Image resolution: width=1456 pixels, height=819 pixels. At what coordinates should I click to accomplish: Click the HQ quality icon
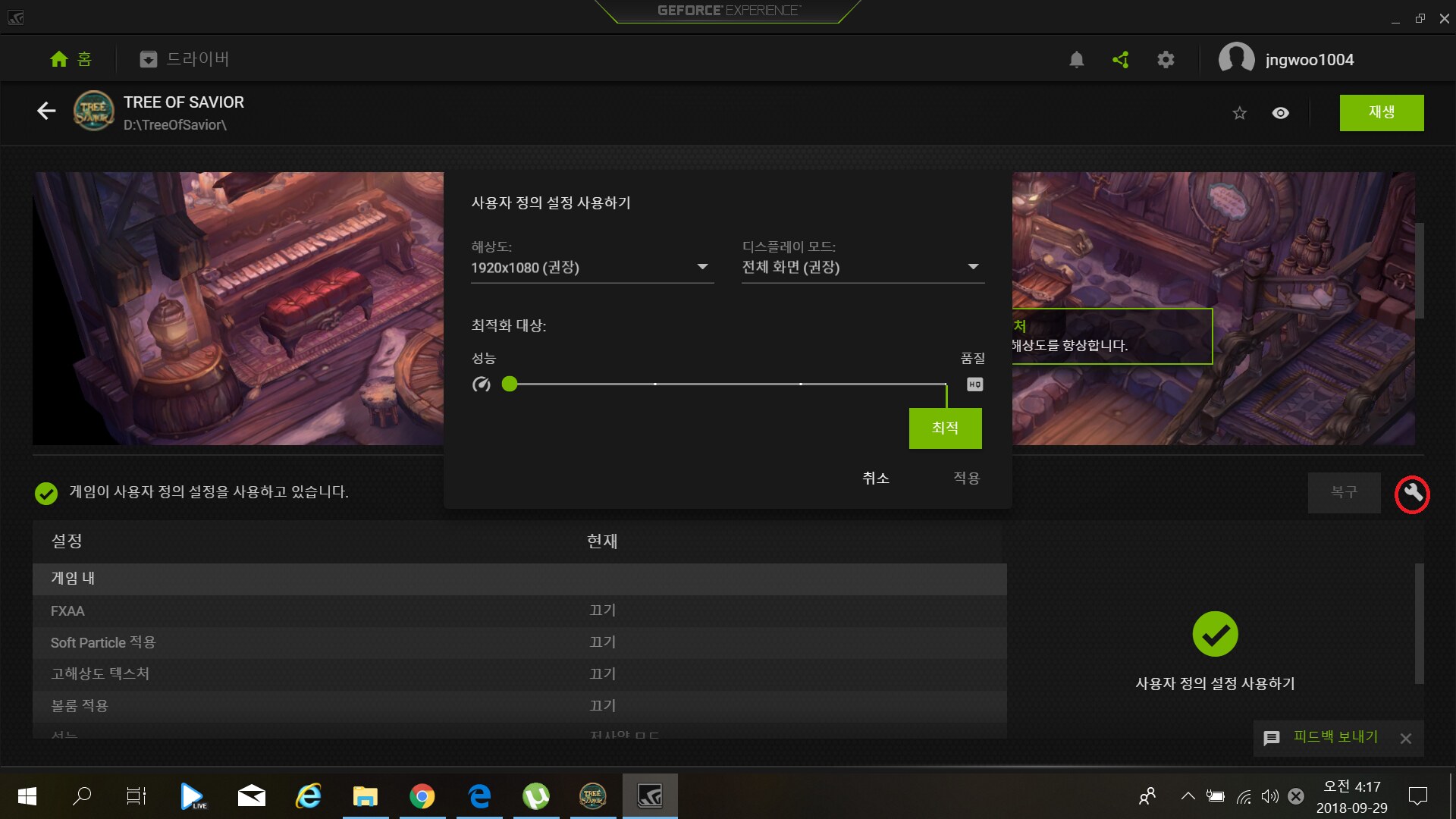point(974,384)
